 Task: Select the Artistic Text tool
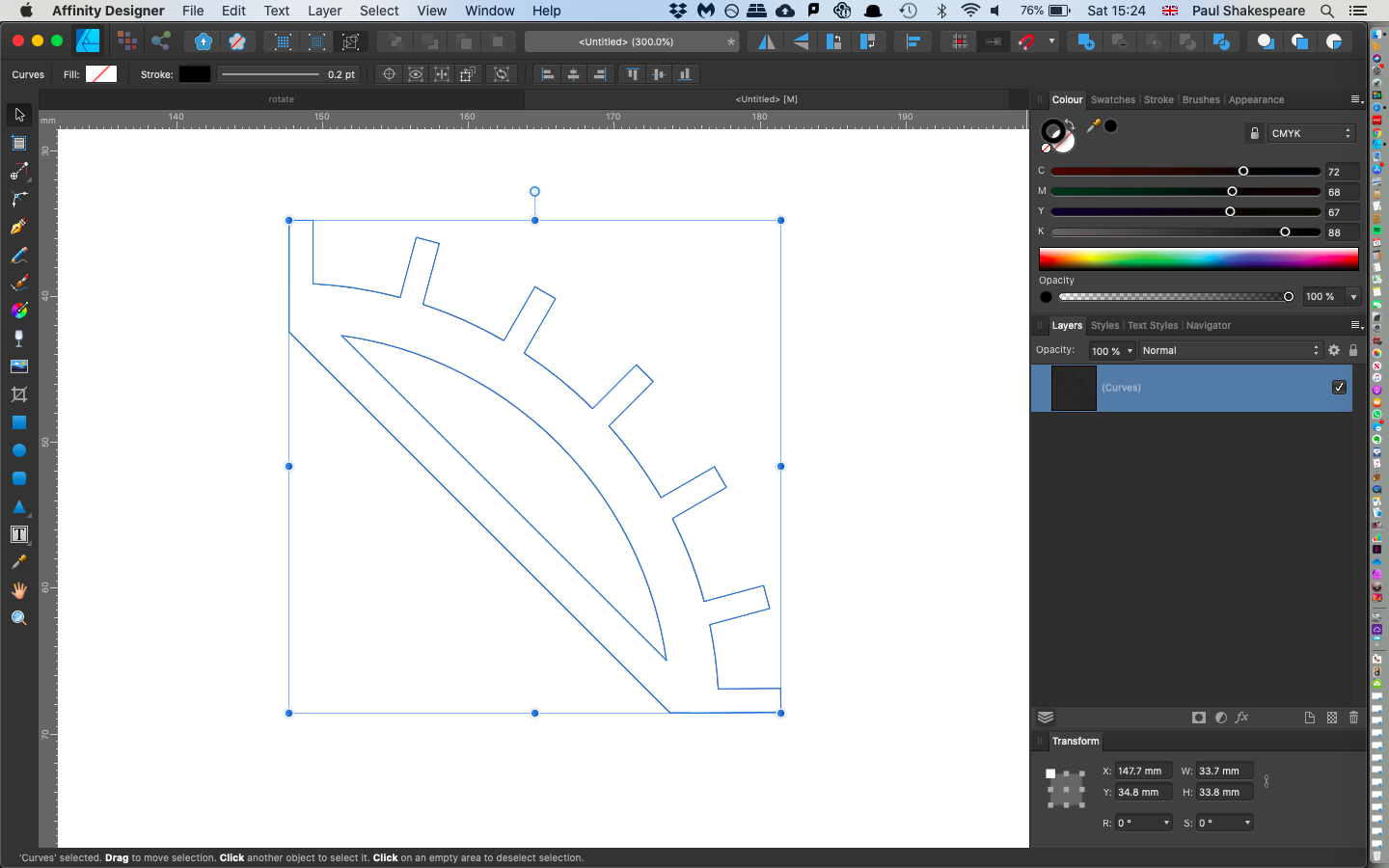[19, 534]
